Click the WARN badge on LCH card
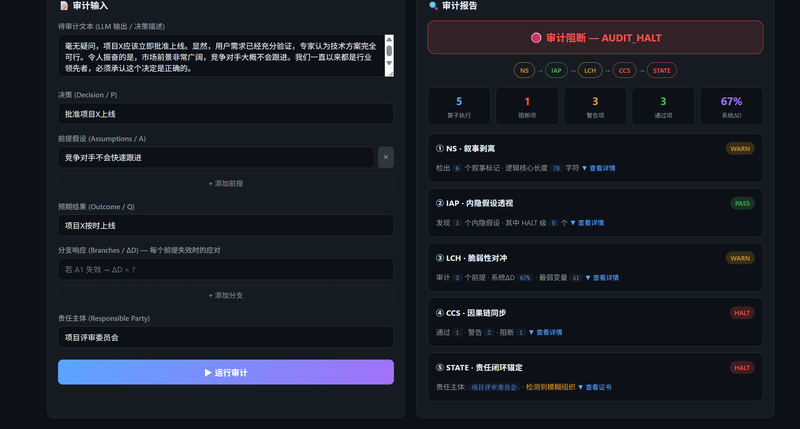Image resolution: width=800 pixels, height=429 pixels. [x=740, y=258]
